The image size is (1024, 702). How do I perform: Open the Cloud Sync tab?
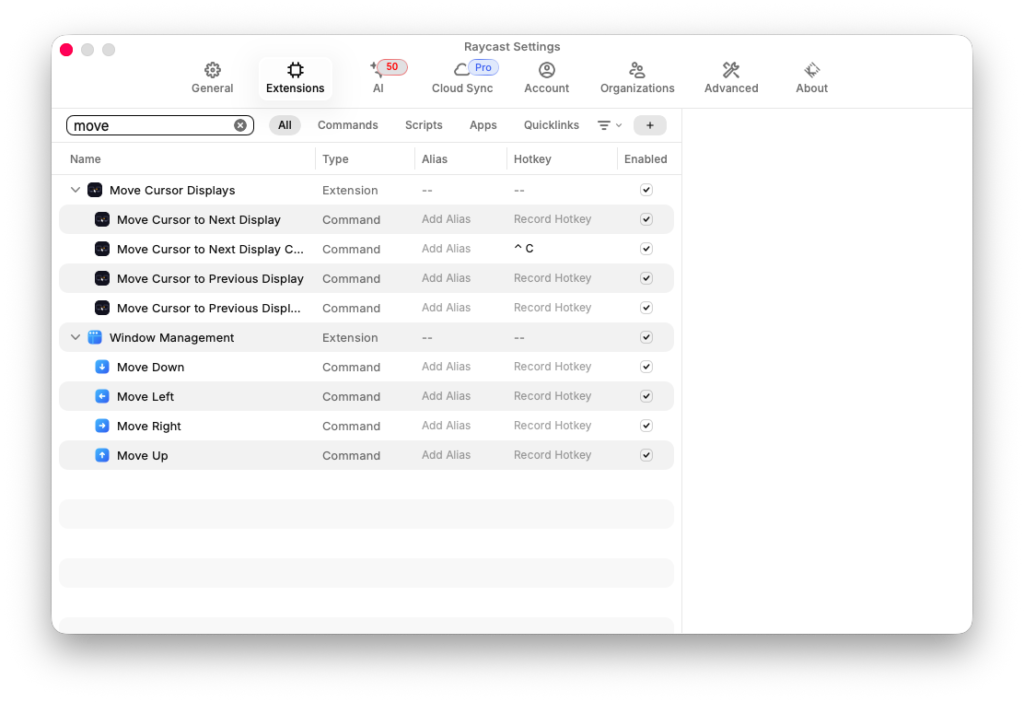coord(462,78)
